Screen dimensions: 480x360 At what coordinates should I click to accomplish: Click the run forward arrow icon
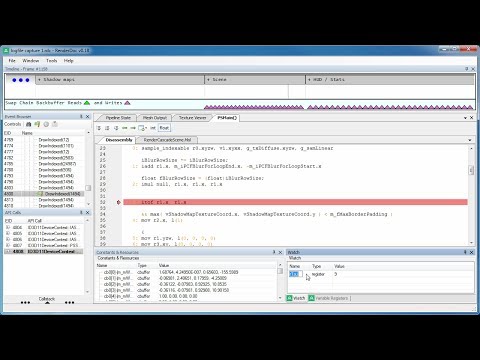point(133,128)
